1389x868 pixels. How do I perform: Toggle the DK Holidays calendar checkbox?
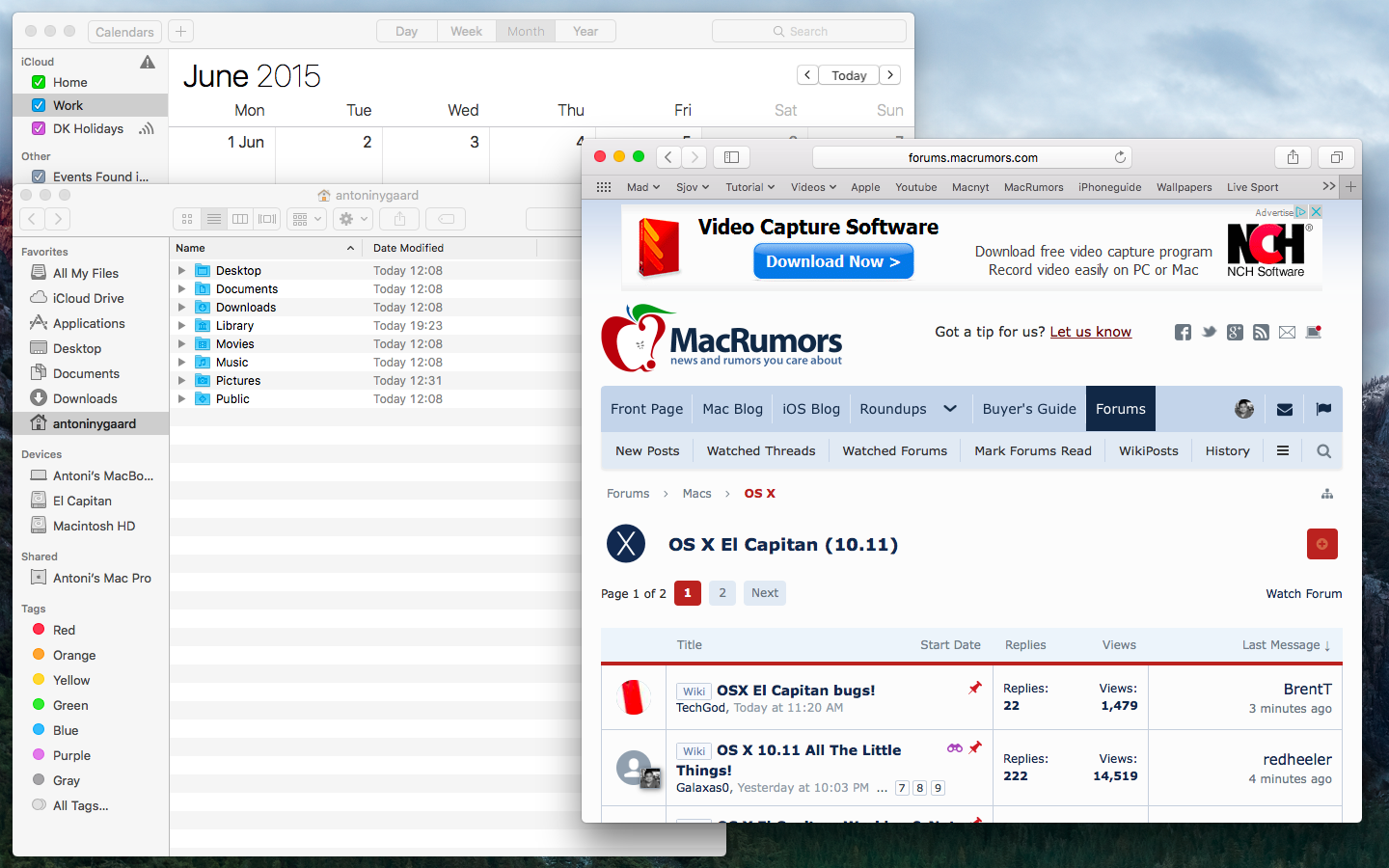tap(39, 128)
